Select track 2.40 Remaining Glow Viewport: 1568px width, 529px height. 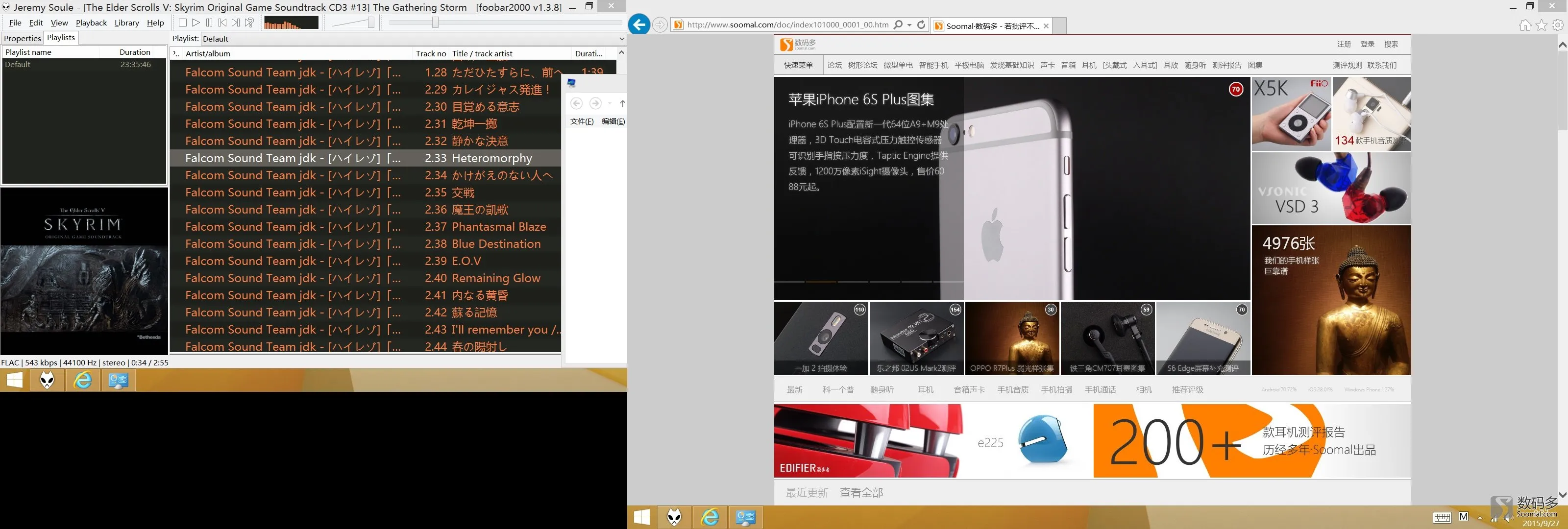coord(365,278)
